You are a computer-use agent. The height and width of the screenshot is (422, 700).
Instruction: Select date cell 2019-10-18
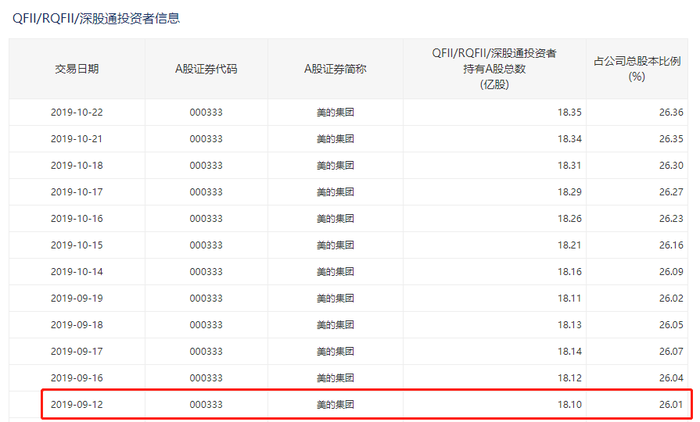coord(77,165)
